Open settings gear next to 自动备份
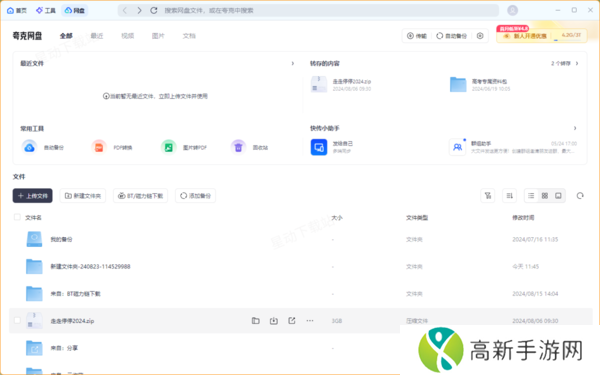Screen dimensions: 600x375 coord(480,36)
